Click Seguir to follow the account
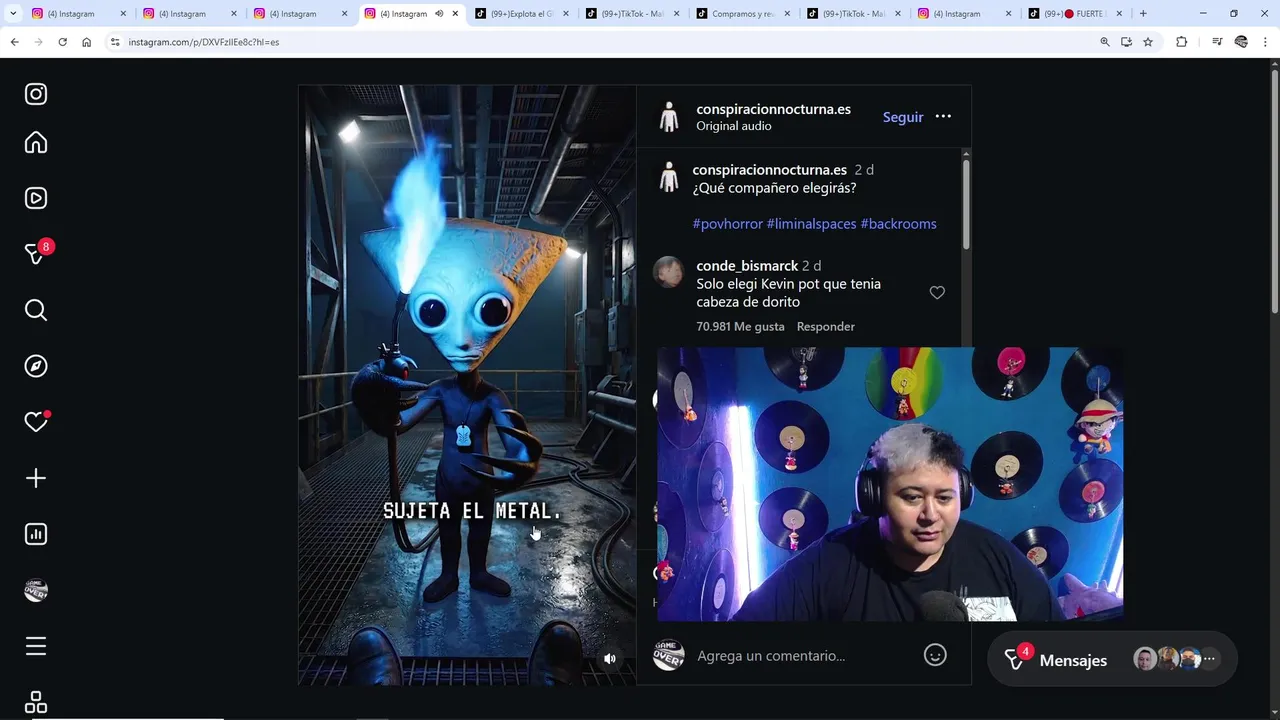 pyautogui.click(x=903, y=117)
